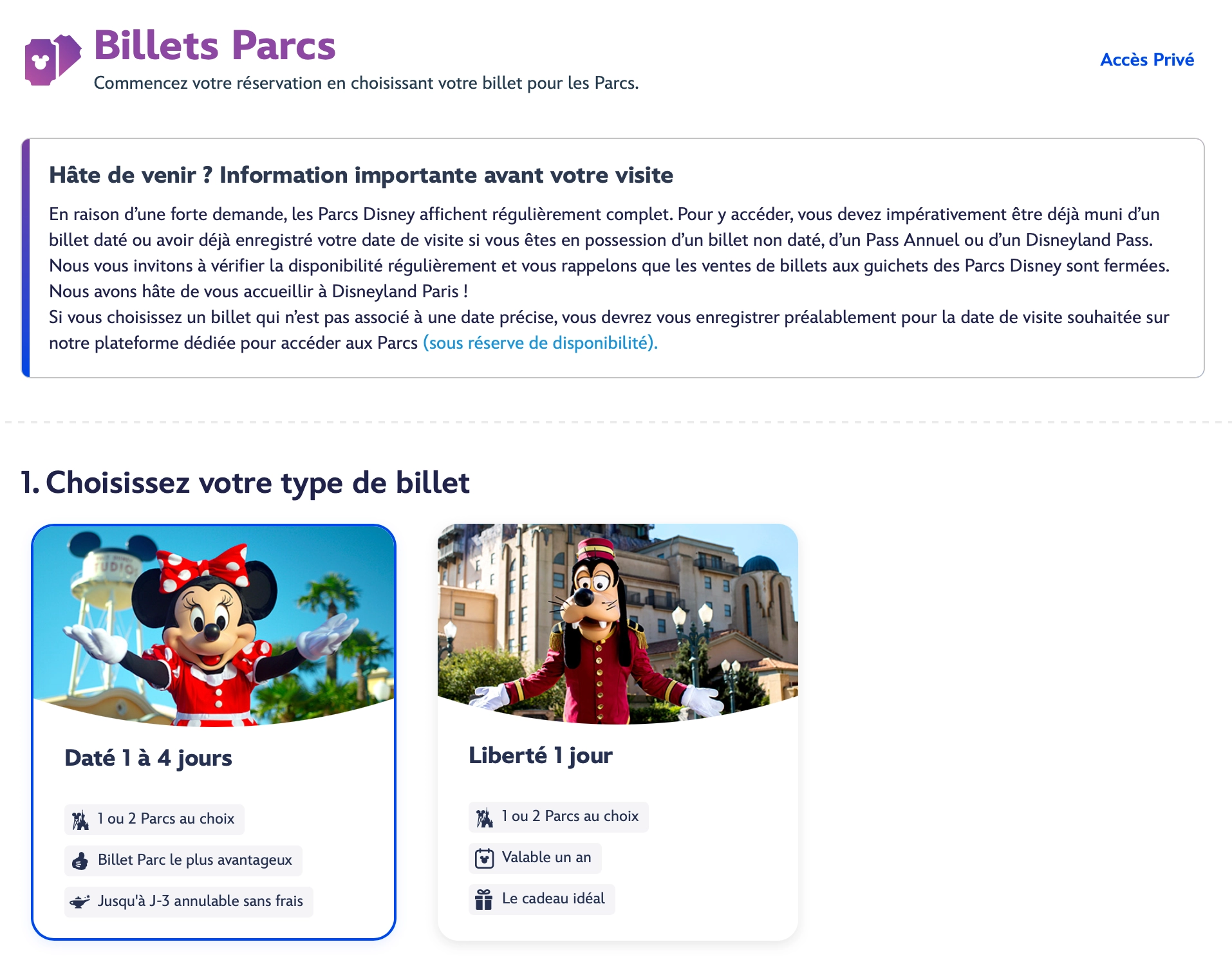Click the Valable un an tag
Screen dimensions: 1232x960
coord(546,858)
